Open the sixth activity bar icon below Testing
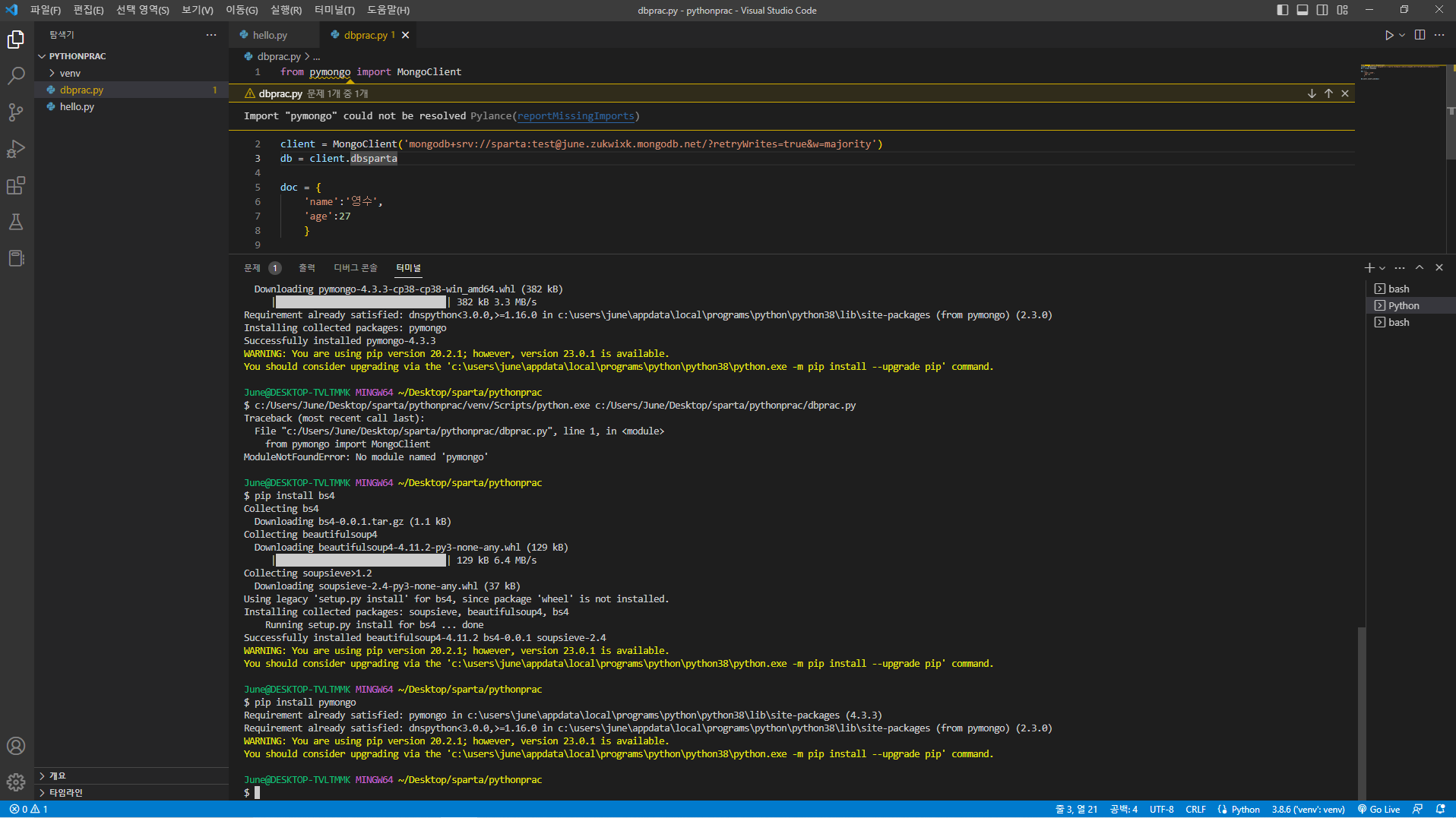The width and height of the screenshot is (1456, 818). (16, 258)
